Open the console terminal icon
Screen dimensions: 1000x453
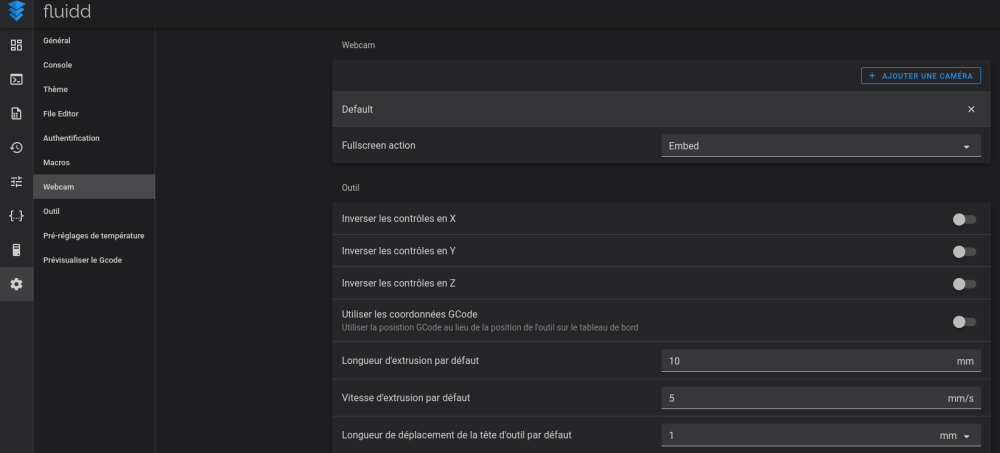pyautogui.click(x=17, y=80)
